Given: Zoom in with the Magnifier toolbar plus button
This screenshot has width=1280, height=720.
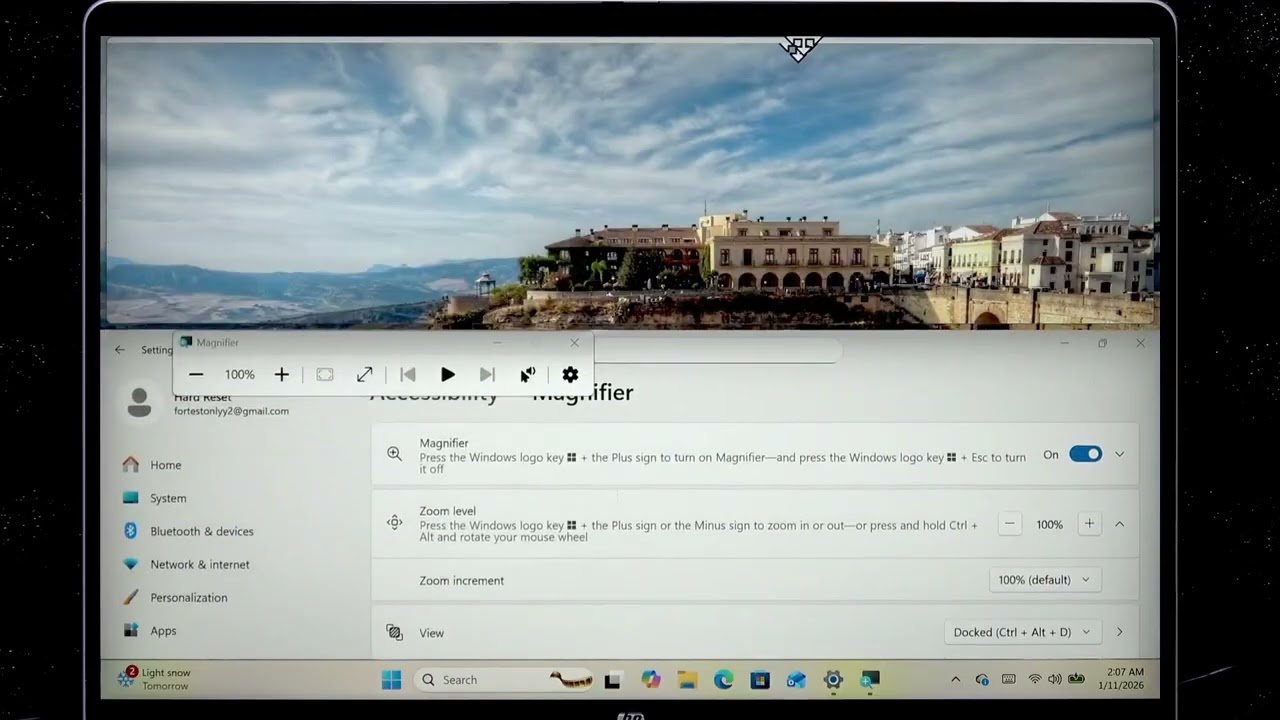Looking at the screenshot, I should (x=281, y=374).
